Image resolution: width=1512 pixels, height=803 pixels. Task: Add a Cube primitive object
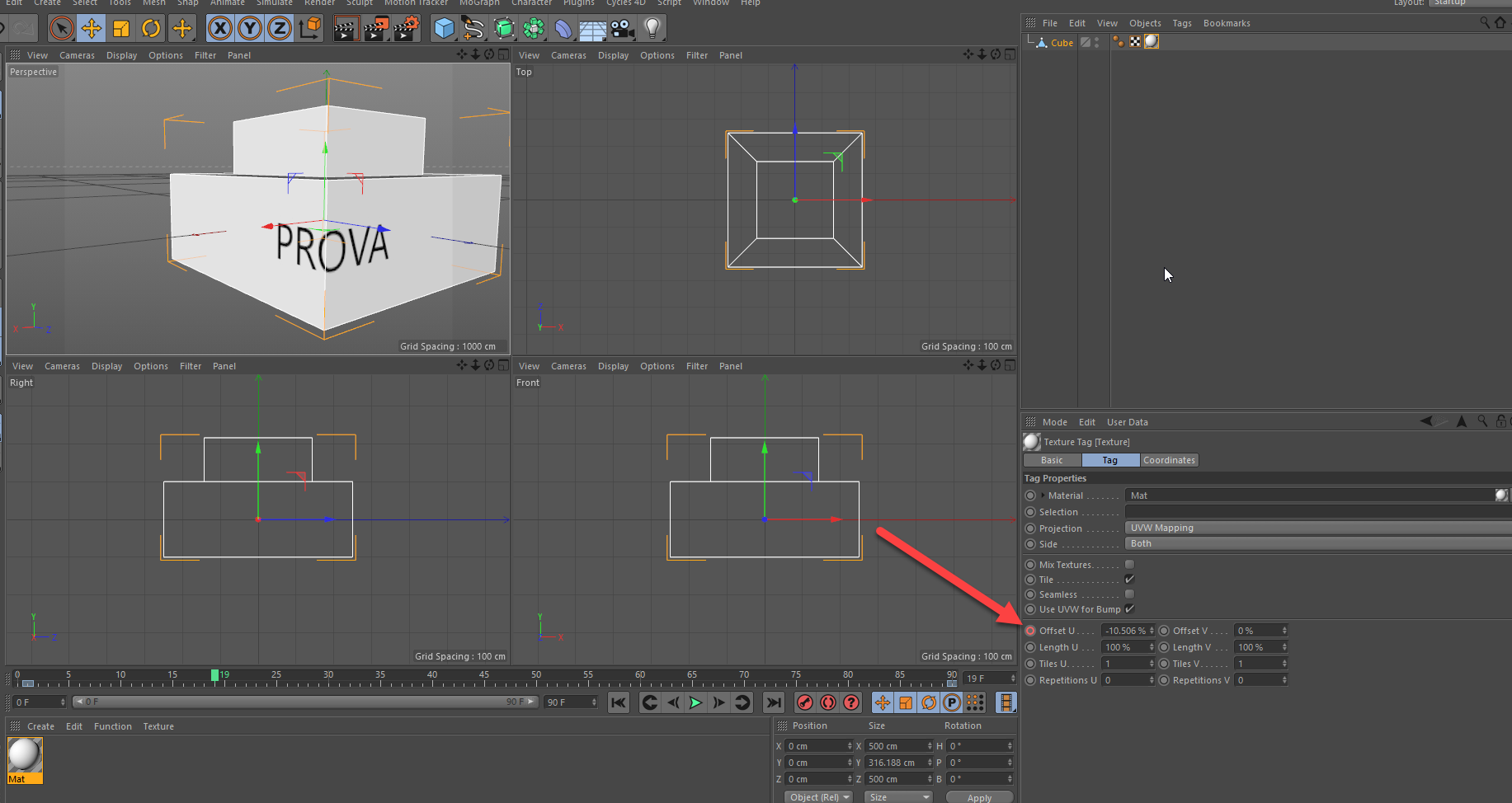tap(444, 29)
